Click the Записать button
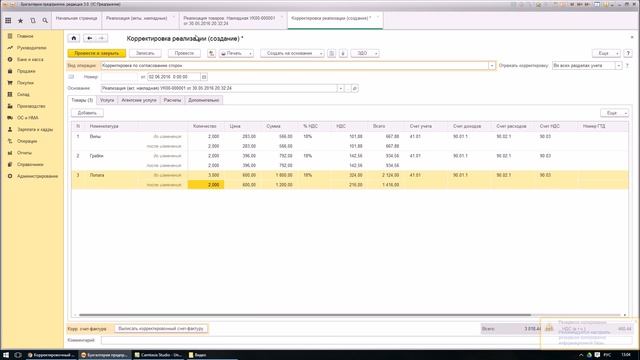Image resolution: width=640 pixels, height=360 pixels. pyautogui.click(x=145, y=53)
